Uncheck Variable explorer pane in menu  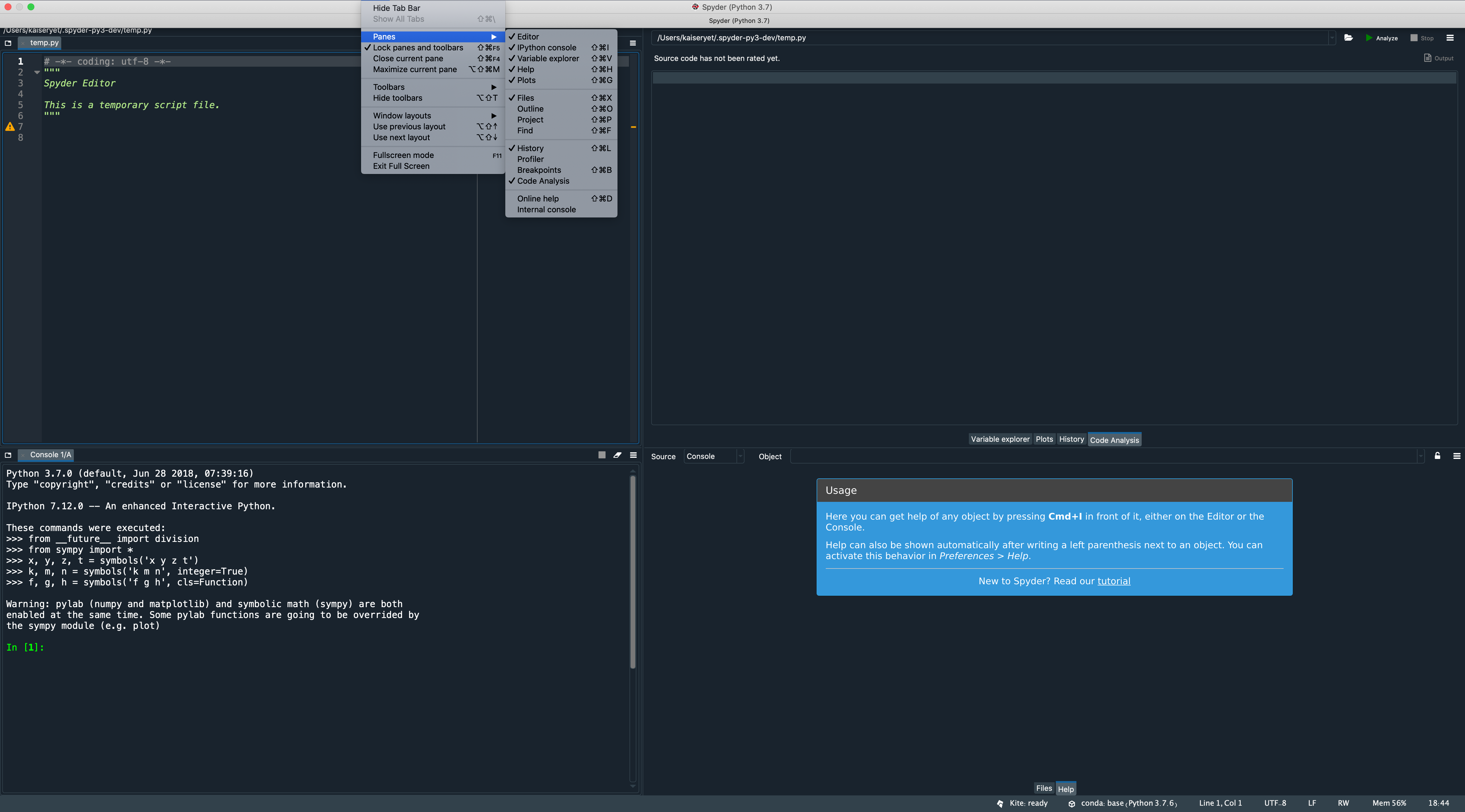pos(548,59)
